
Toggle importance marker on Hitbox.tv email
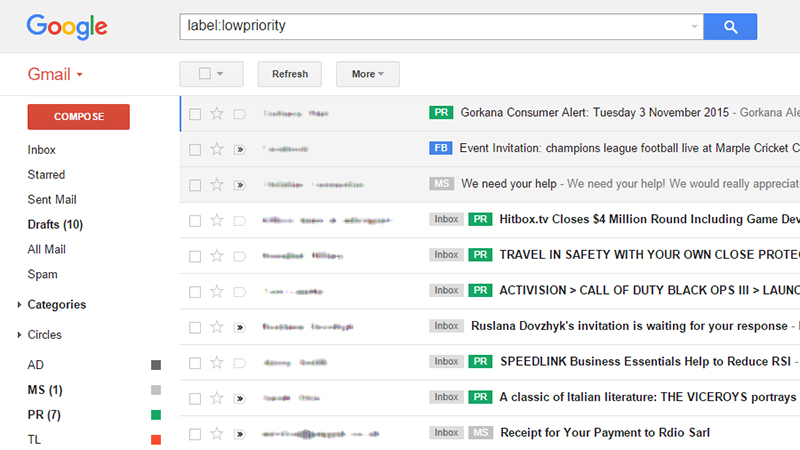pyautogui.click(x=239, y=220)
